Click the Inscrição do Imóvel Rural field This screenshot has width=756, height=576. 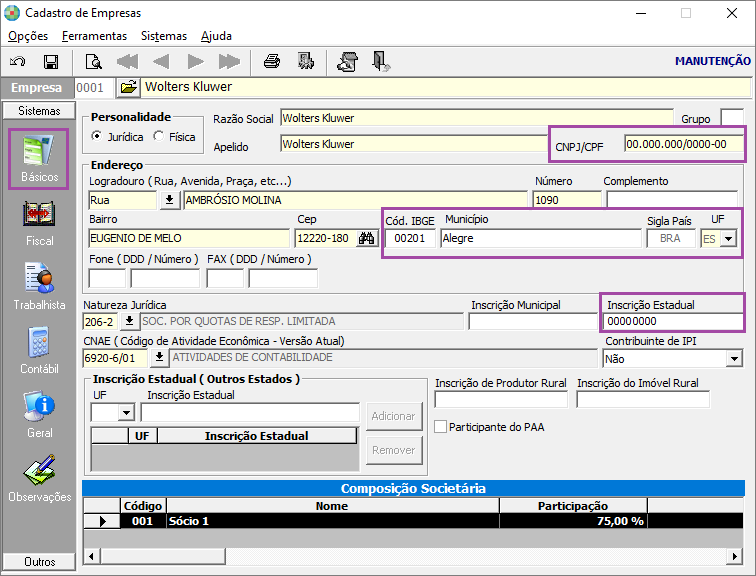(x=643, y=400)
